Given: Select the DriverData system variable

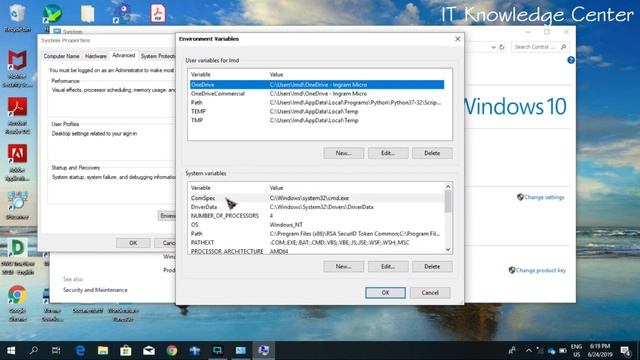Looking at the screenshot, I should point(317,207).
